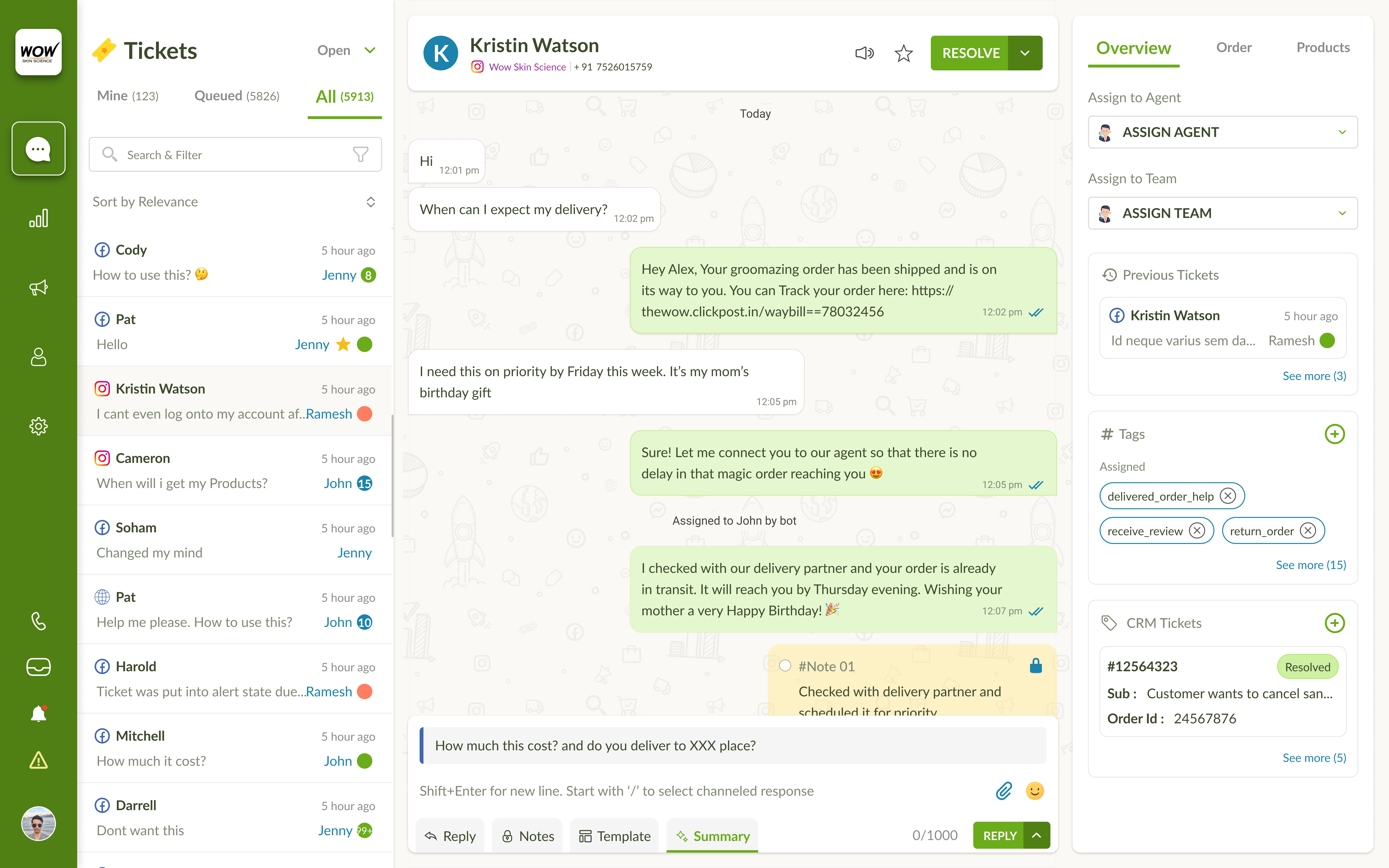The height and width of the screenshot is (868, 1389).
Task: Mute conversation with the speaker icon
Action: click(x=865, y=53)
